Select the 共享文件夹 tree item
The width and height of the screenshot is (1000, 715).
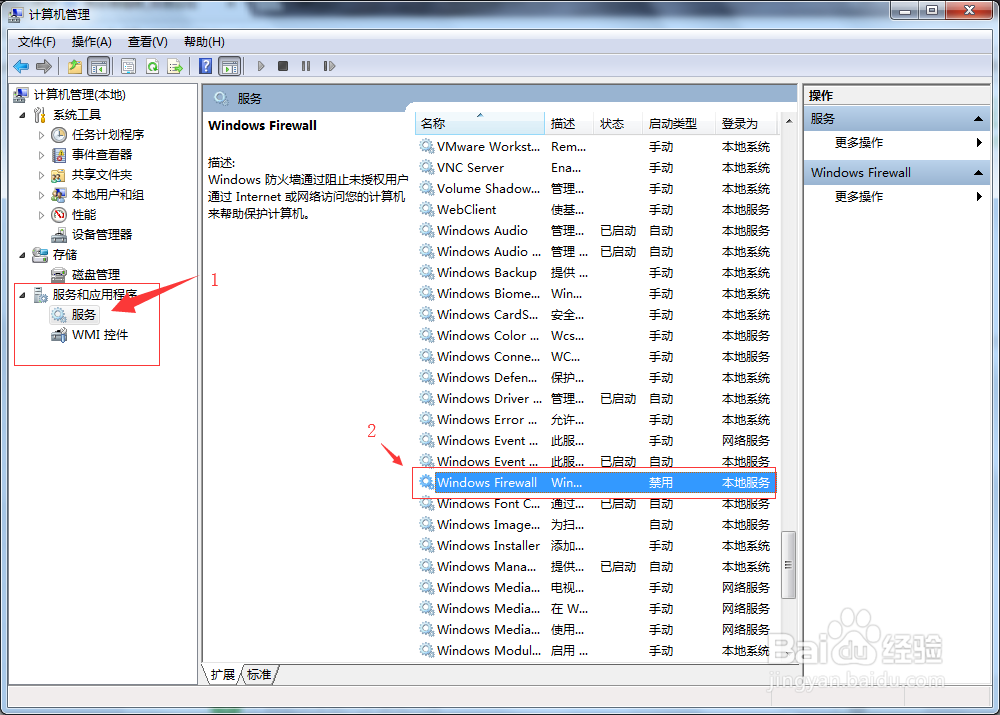[x=102, y=175]
